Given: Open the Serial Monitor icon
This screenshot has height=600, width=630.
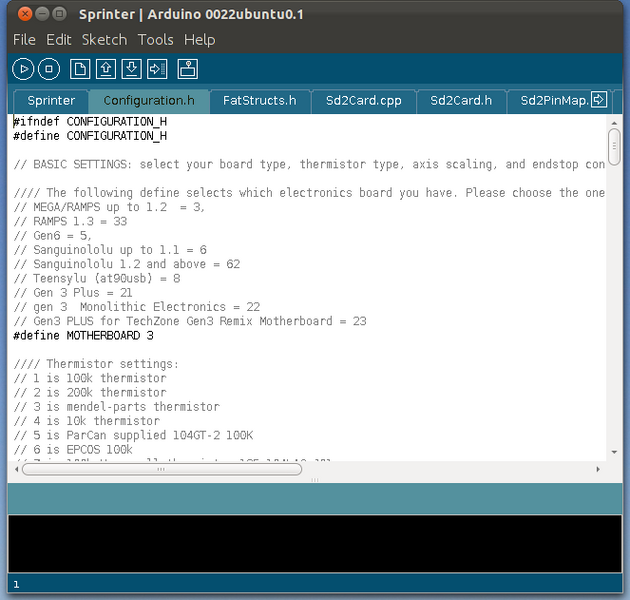Looking at the screenshot, I should [x=188, y=69].
